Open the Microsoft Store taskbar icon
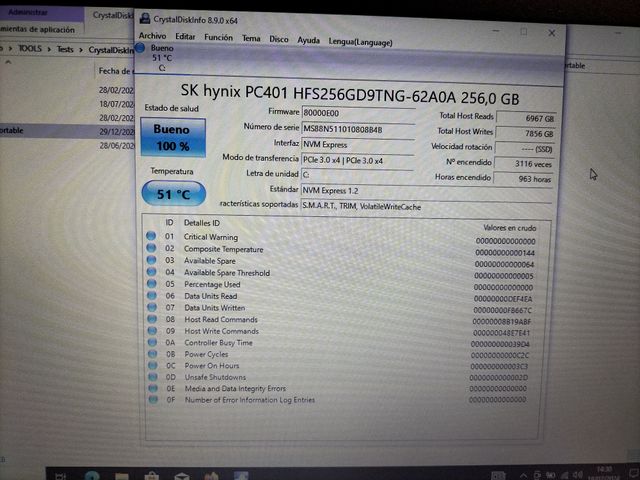Viewport: 640px width, 480px height. click(151, 476)
